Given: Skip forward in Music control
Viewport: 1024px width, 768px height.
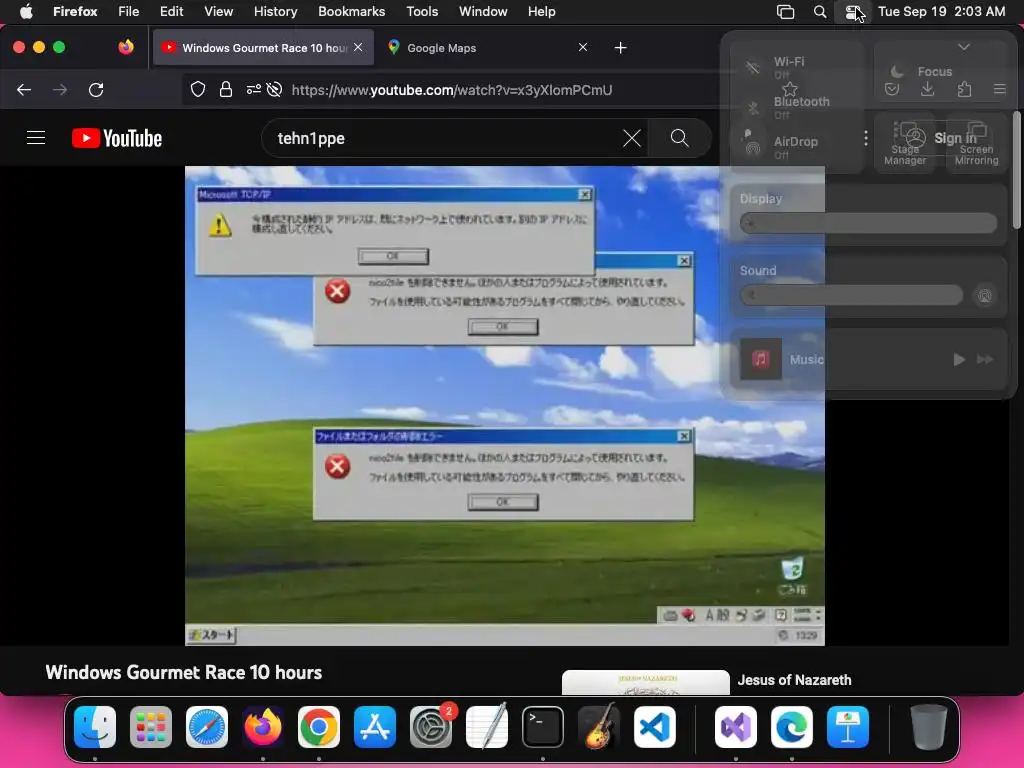Looking at the screenshot, I should coord(985,359).
